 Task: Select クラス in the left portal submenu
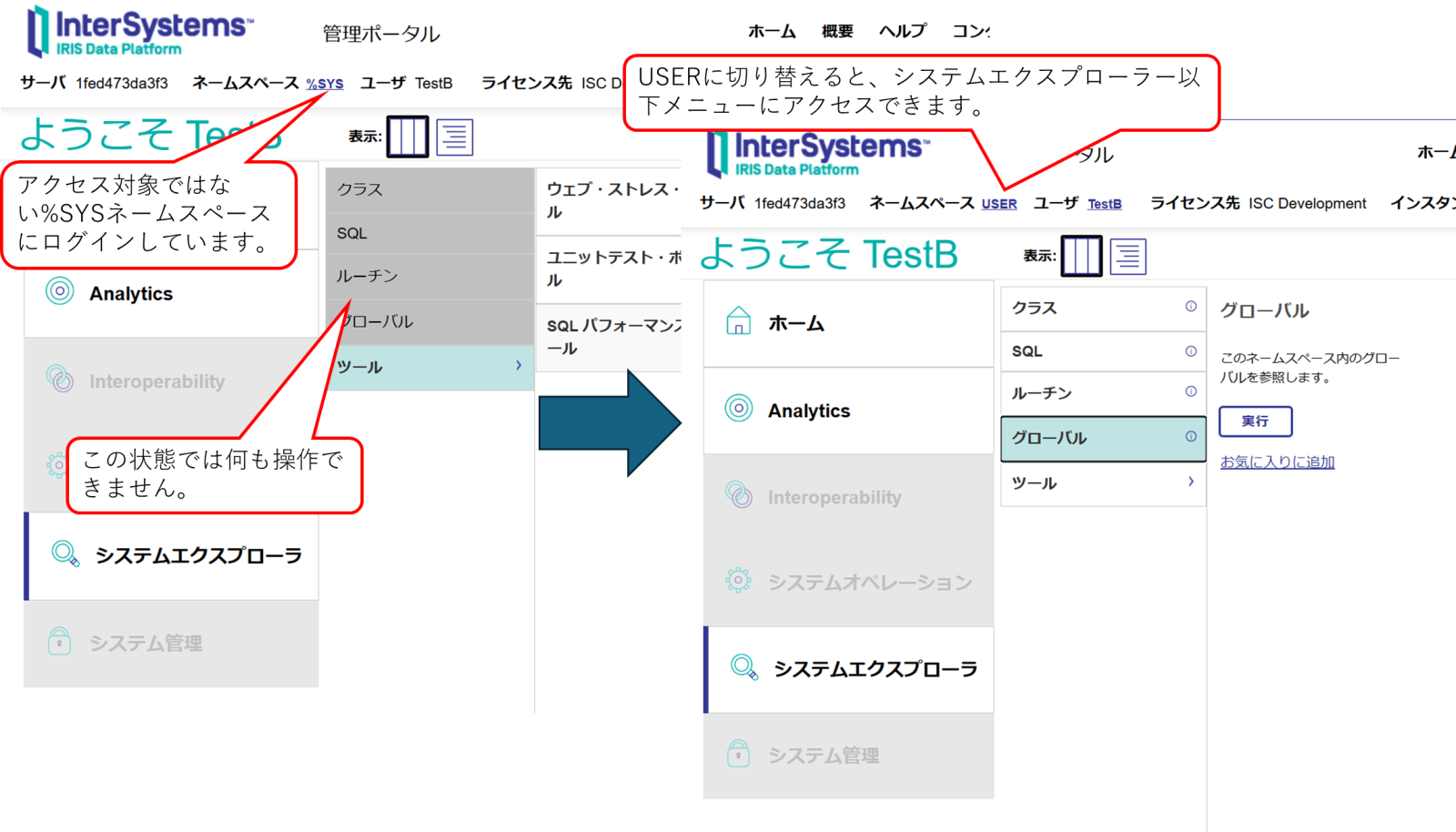tap(430, 189)
